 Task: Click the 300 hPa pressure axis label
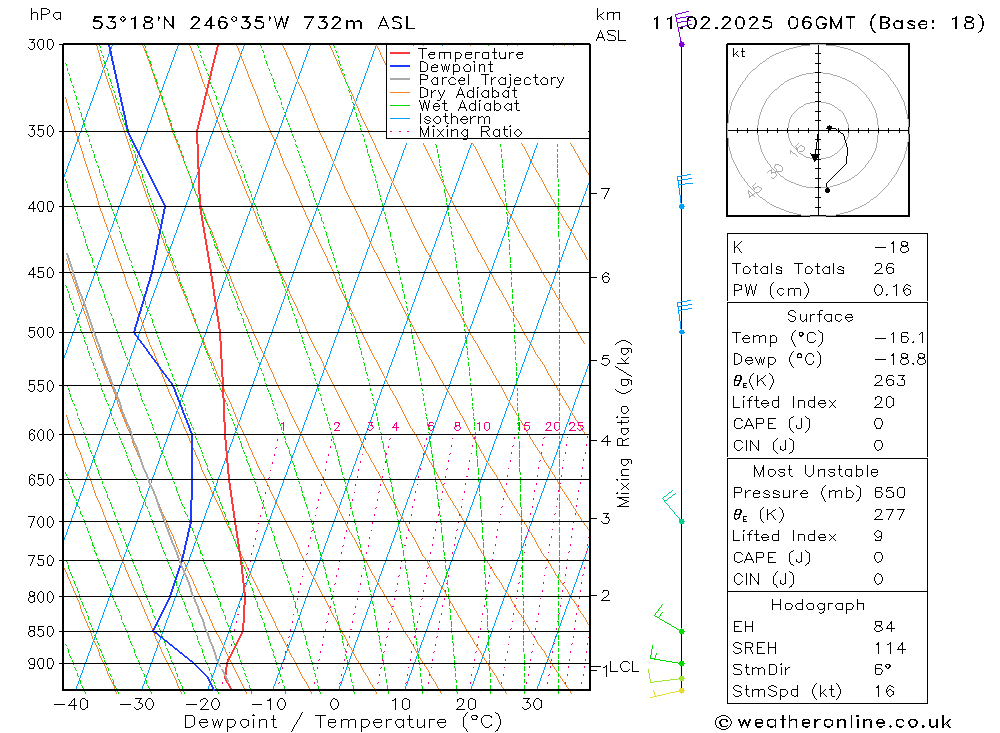pyautogui.click(x=41, y=45)
